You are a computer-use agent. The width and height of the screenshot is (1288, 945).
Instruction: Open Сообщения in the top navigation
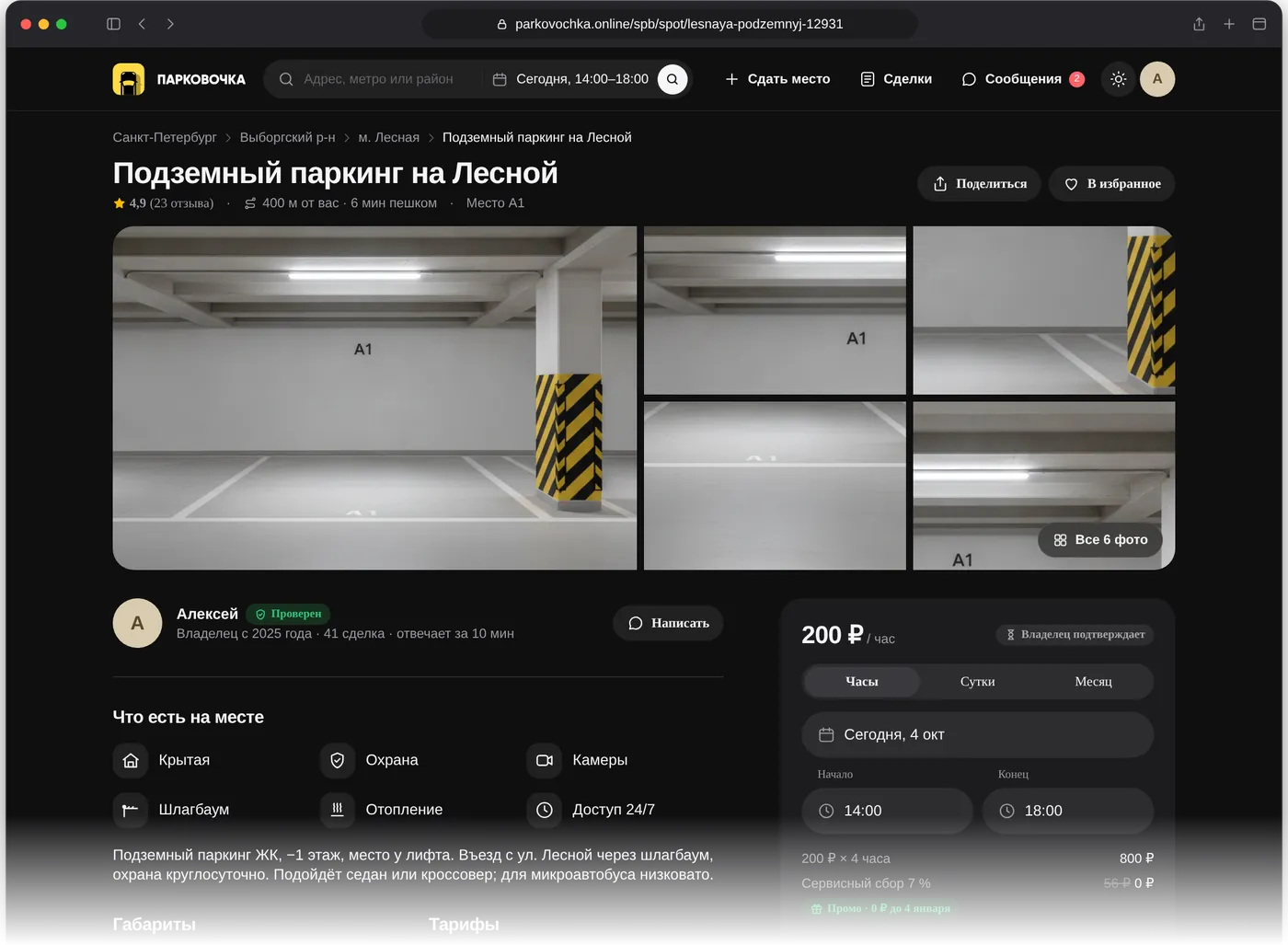1023,79
